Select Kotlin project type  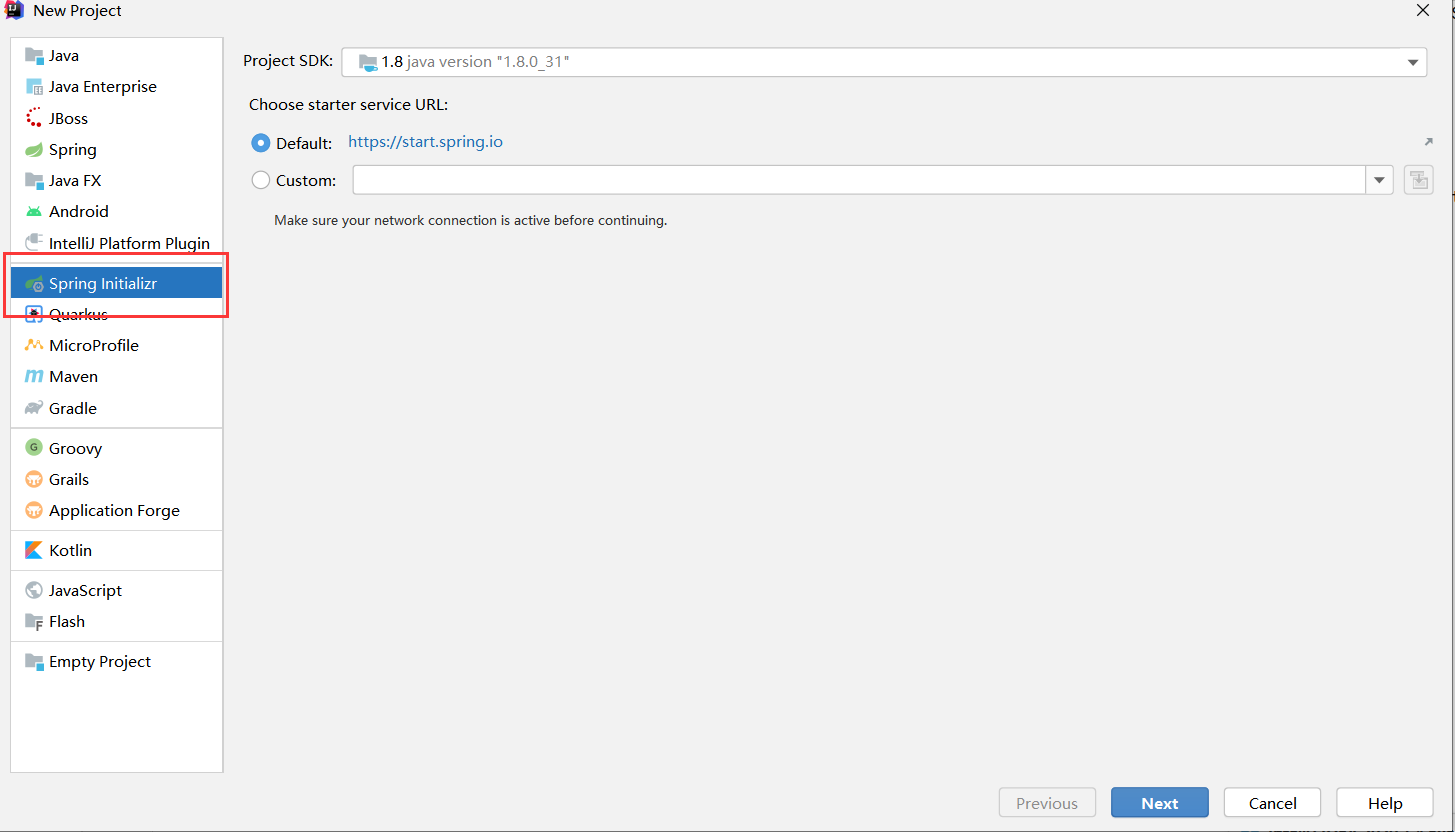117,551
